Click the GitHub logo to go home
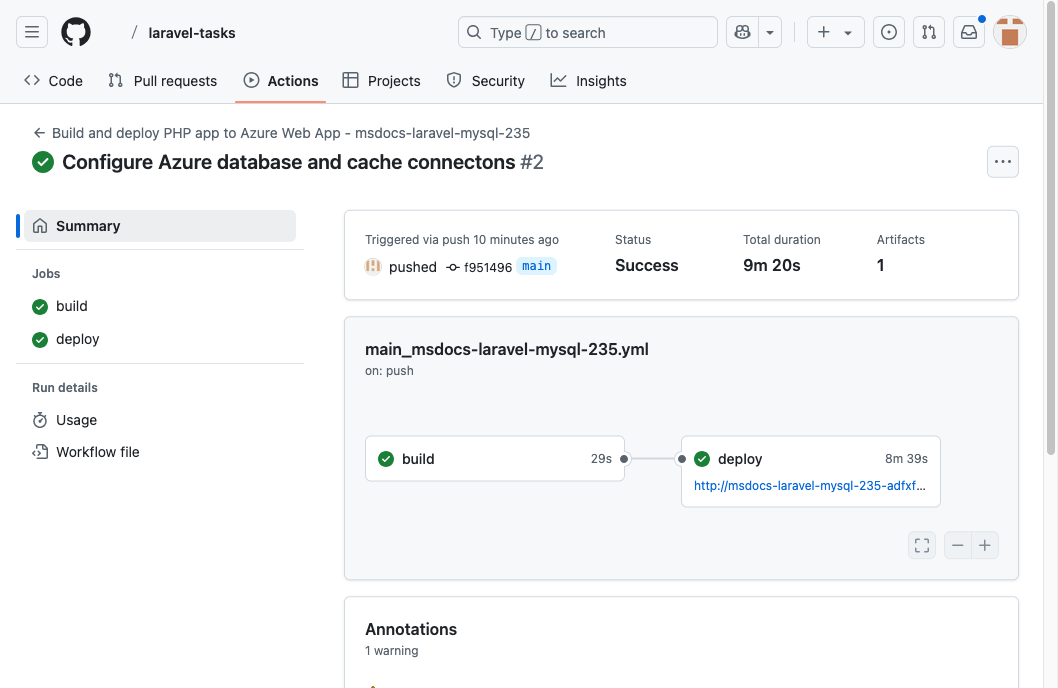The image size is (1058, 688). pos(75,31)
